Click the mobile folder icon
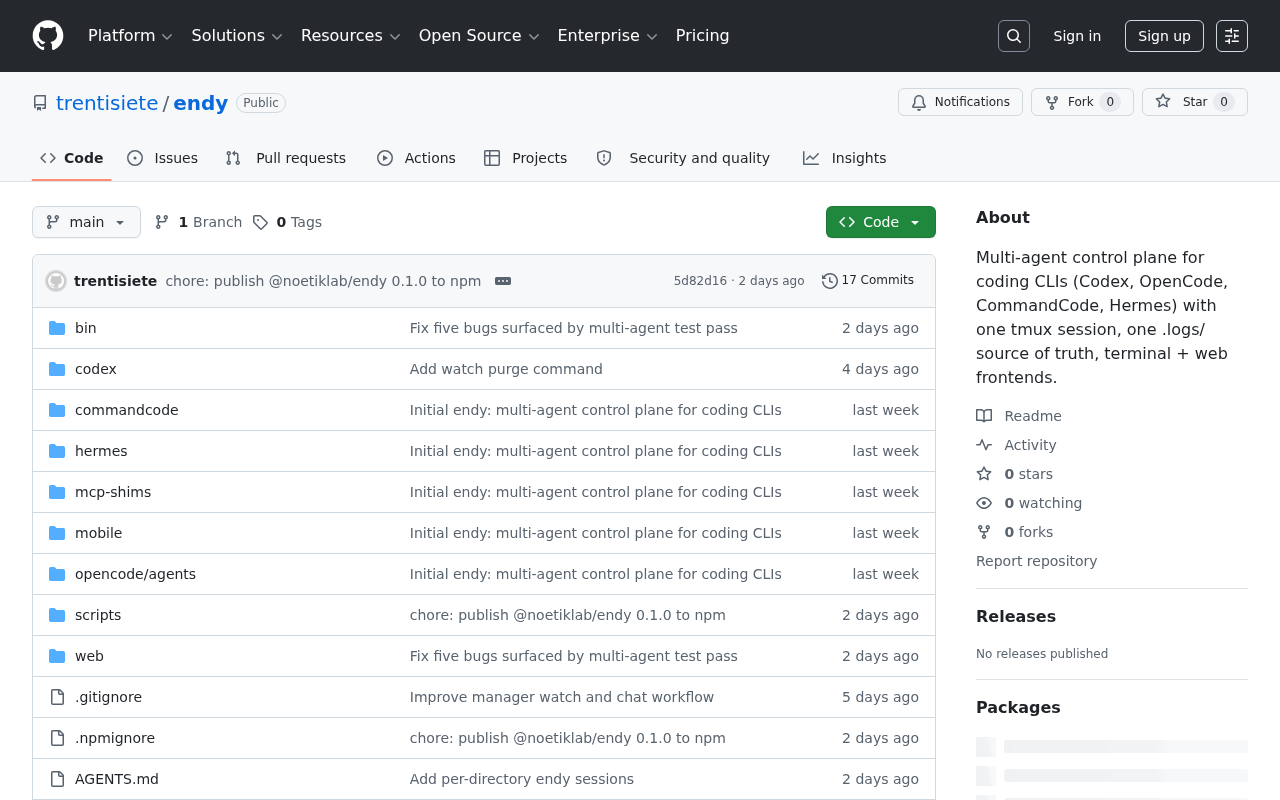The image size is (1280, 800). point(57,533)
